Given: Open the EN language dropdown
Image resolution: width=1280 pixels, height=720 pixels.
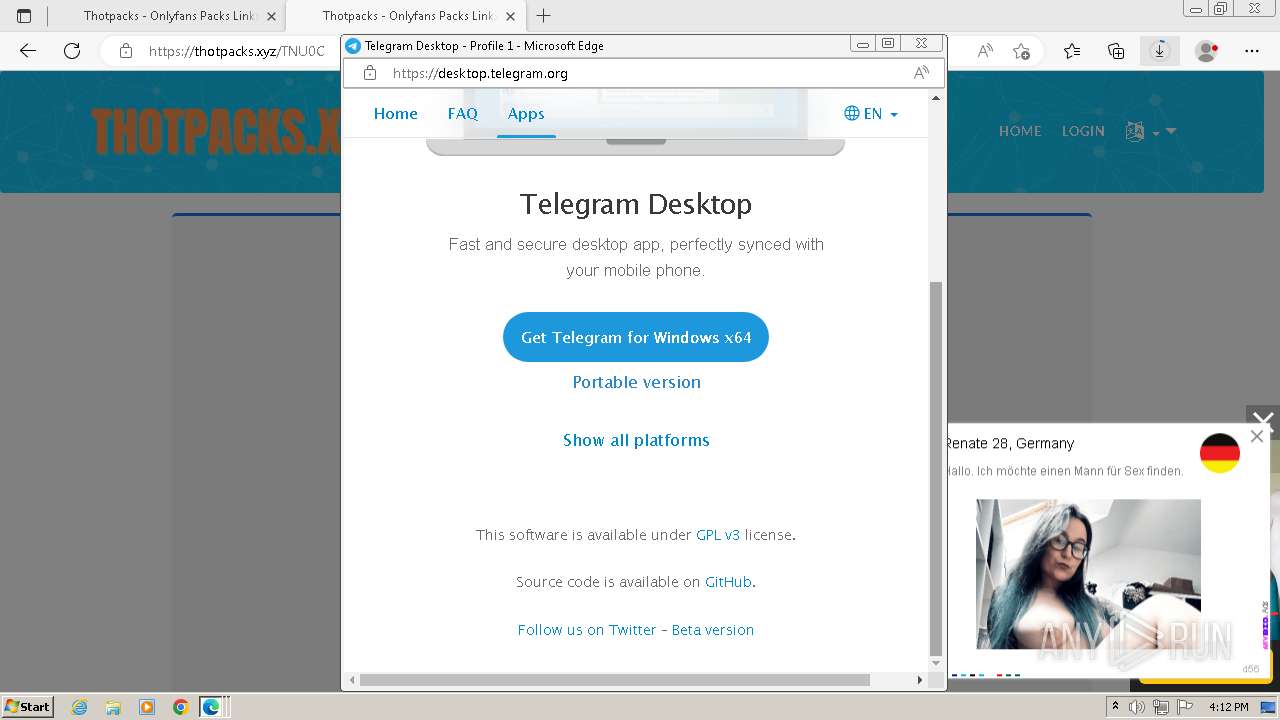Looking at the screenshot, I should pyautogui.click(x=871, y=114).
